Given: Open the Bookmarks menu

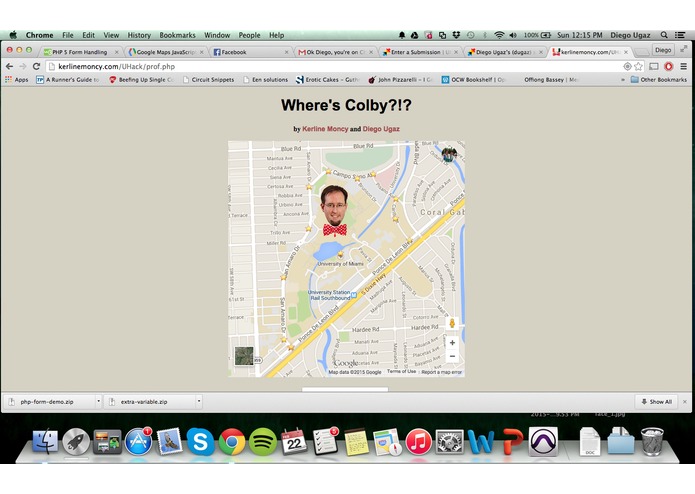Looking at the screenshot, I should pyautogui.click(x=177, y=35).
